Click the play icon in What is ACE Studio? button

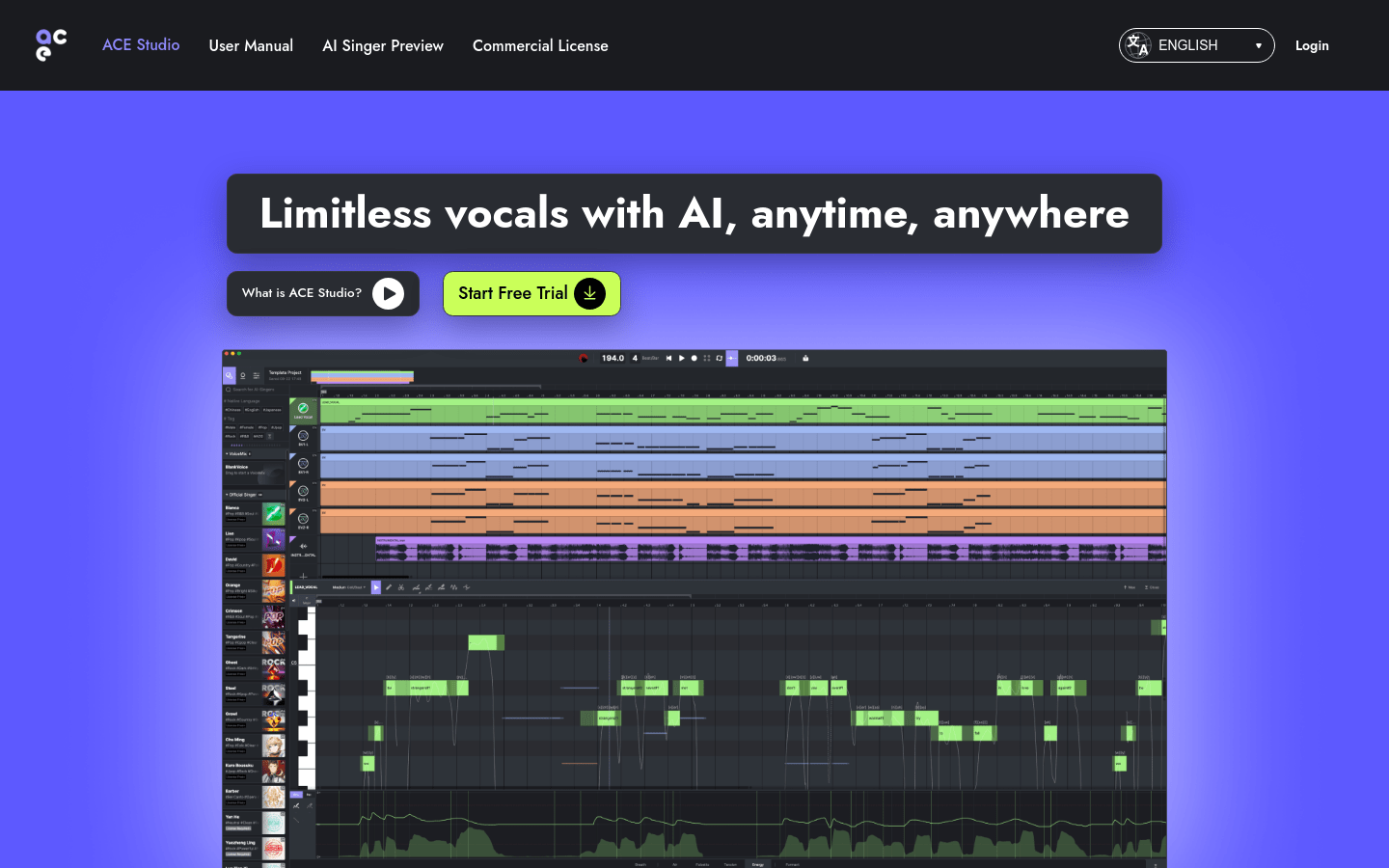tap(388, 293)
